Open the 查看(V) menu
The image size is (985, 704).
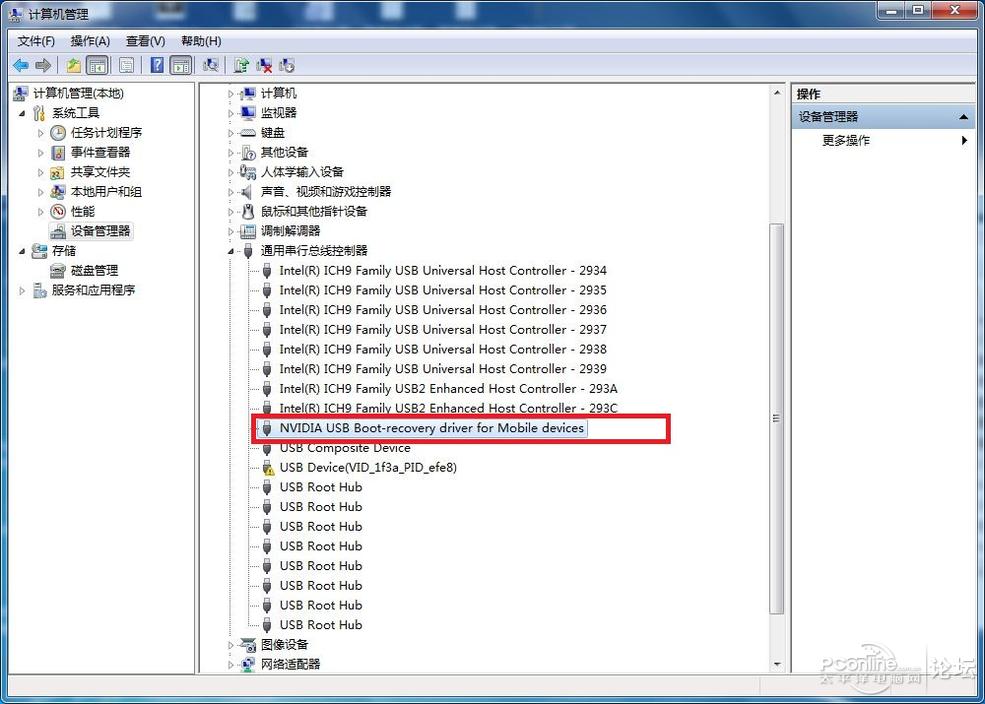(143, 41)
